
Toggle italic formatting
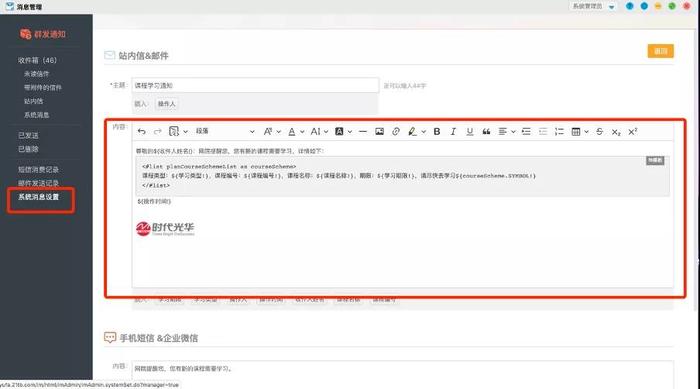point(453,131)
